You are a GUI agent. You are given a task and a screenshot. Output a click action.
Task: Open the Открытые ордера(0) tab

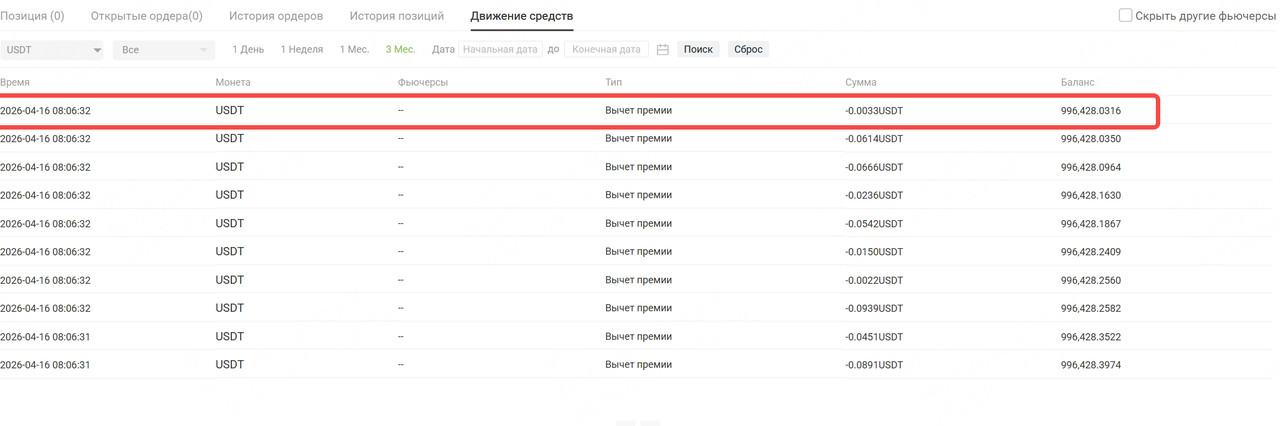pyautogui.click(x=146, y=16)
